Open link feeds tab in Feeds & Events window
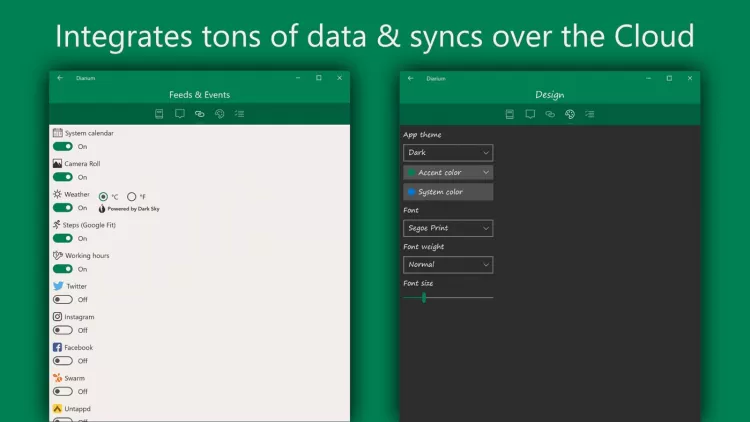 click(x=199, y=114)
